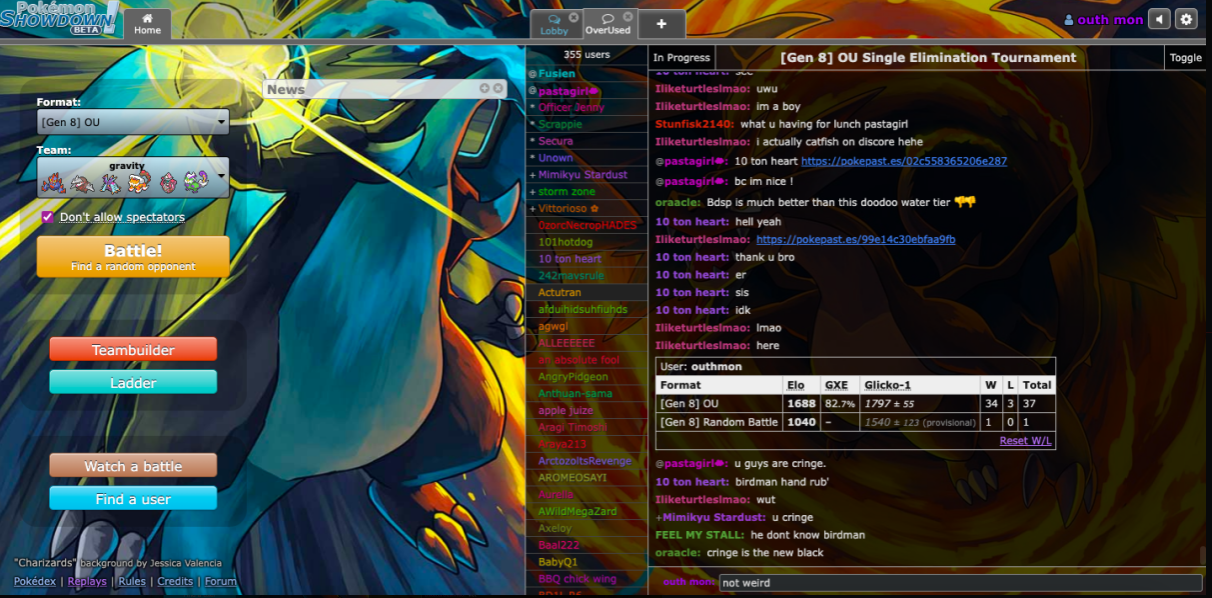
Task: Open the Rules link
Action: click(x=132, y=581)
